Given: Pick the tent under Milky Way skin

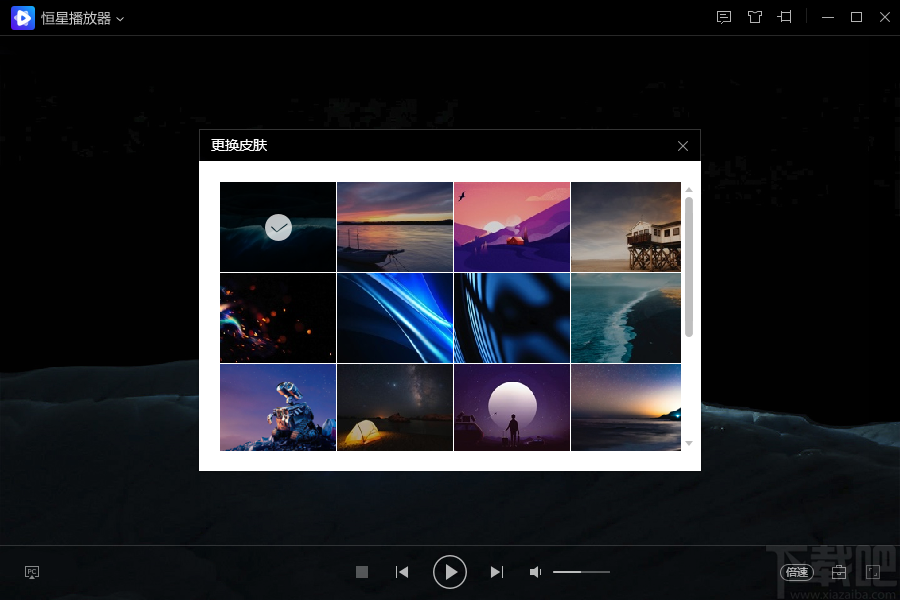Looking at the screenshot, I should (x=395, y=407).
